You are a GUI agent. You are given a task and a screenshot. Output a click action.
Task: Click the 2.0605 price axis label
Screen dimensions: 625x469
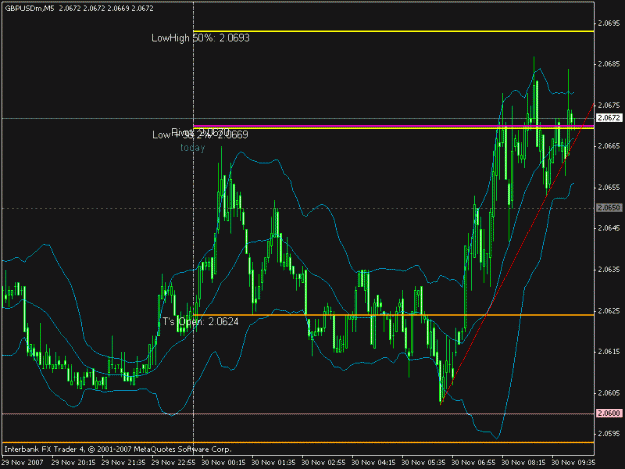click(609, 393)
